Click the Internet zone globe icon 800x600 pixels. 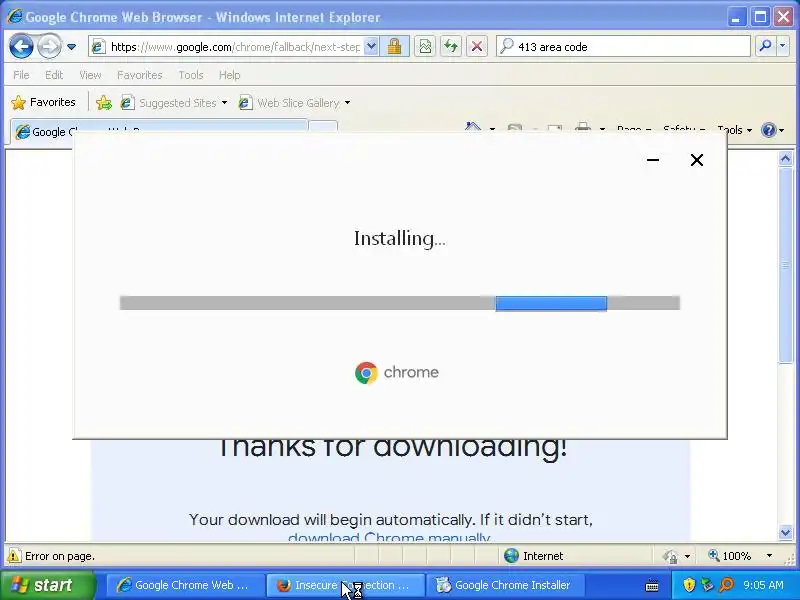click(511, 556)
